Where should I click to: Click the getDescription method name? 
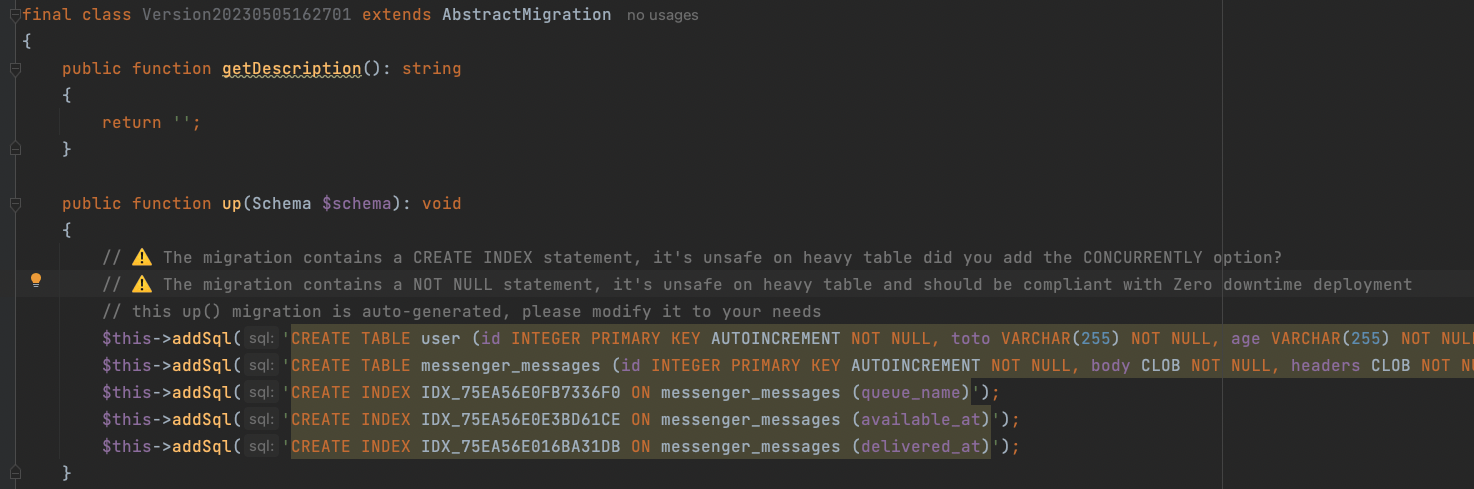[x=291, y=69]
